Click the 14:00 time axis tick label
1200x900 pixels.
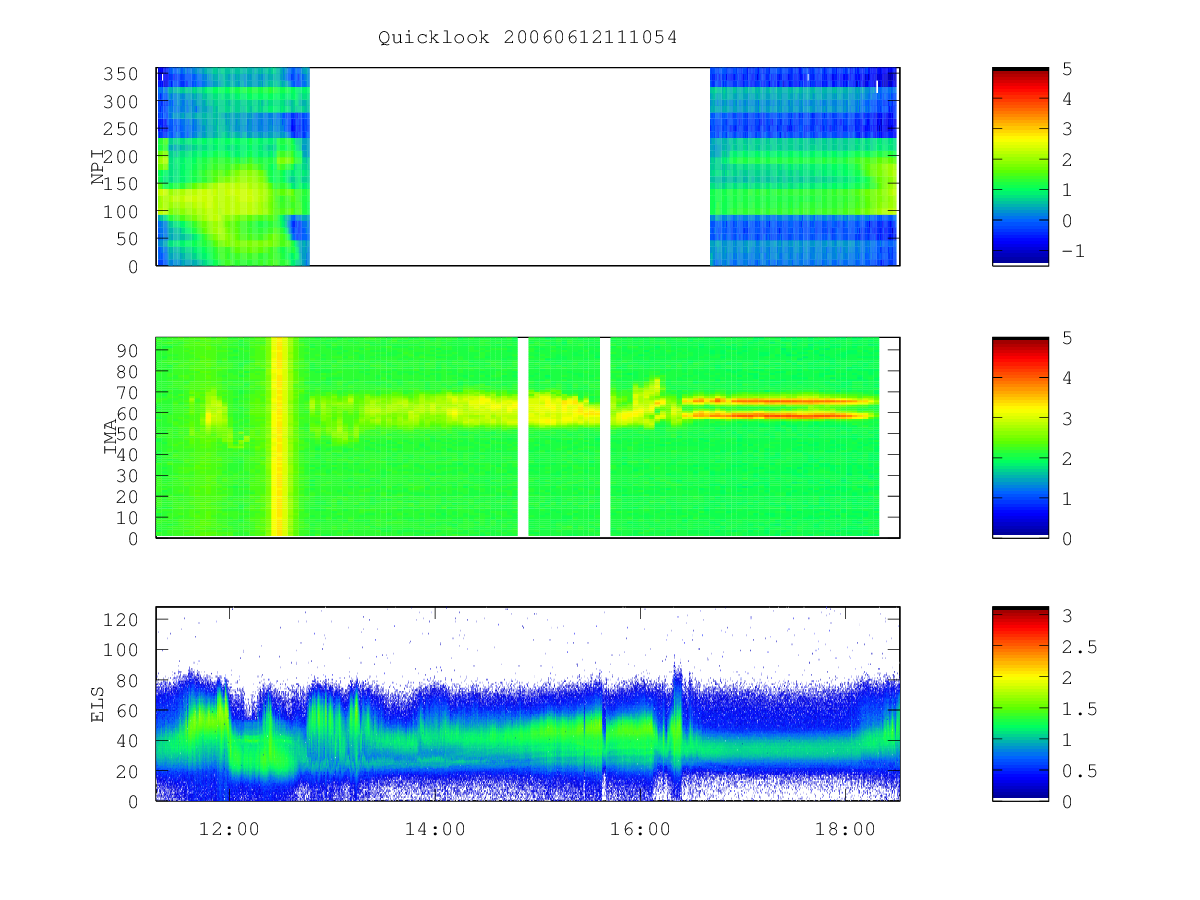[x=436, y=830]
